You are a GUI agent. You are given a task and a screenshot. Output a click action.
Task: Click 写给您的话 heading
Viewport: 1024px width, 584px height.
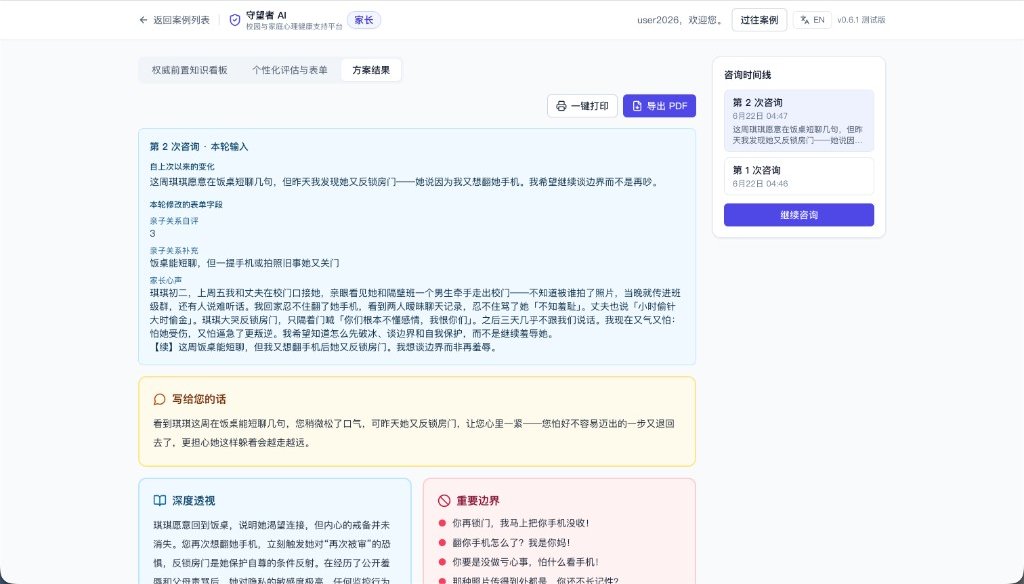[199, 399]
